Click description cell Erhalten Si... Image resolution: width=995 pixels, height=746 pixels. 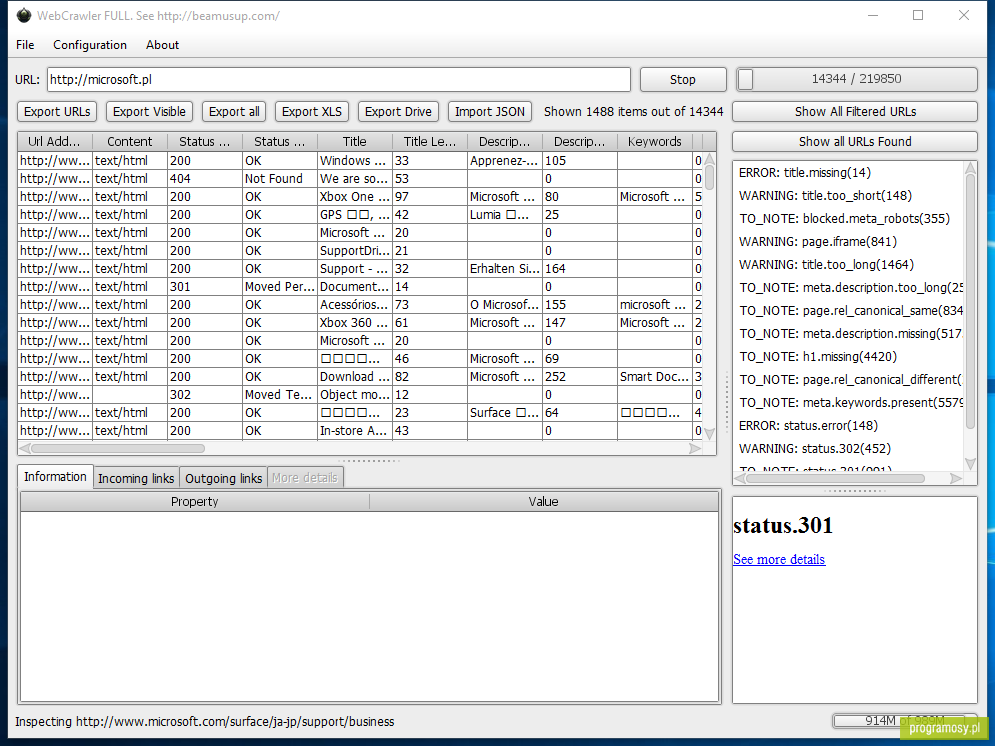click(x=504, y=269)
